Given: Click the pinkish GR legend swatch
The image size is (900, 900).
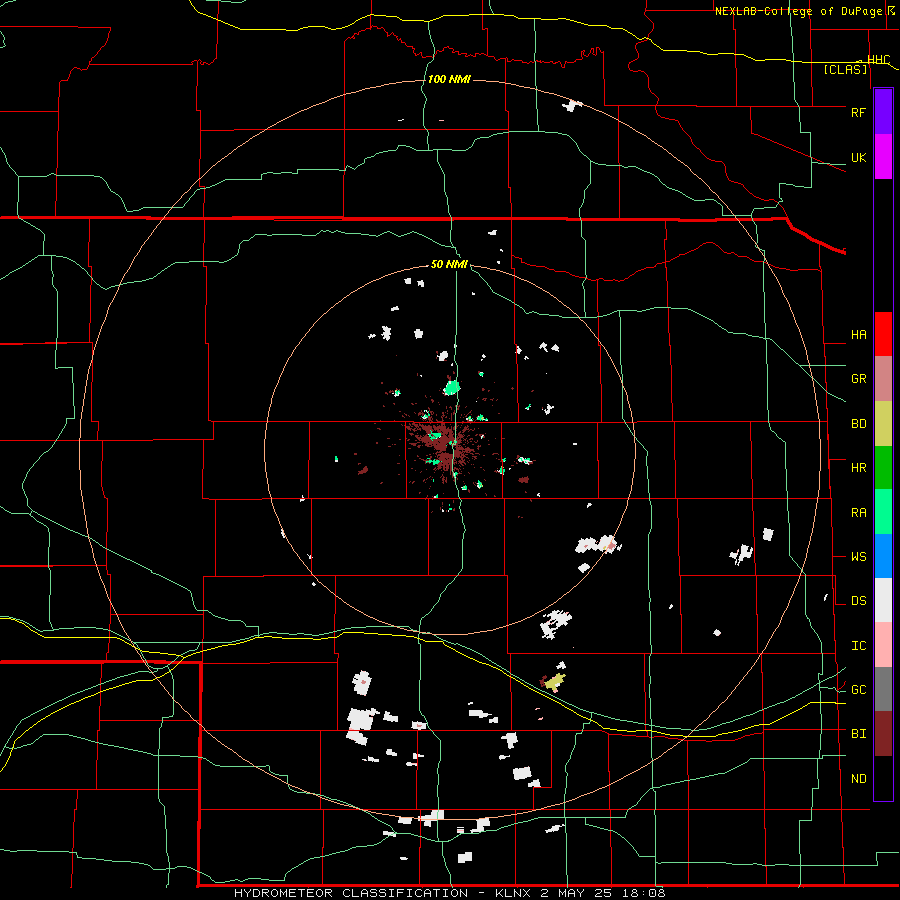Looking at the screenshot, I should click(883, 379).
